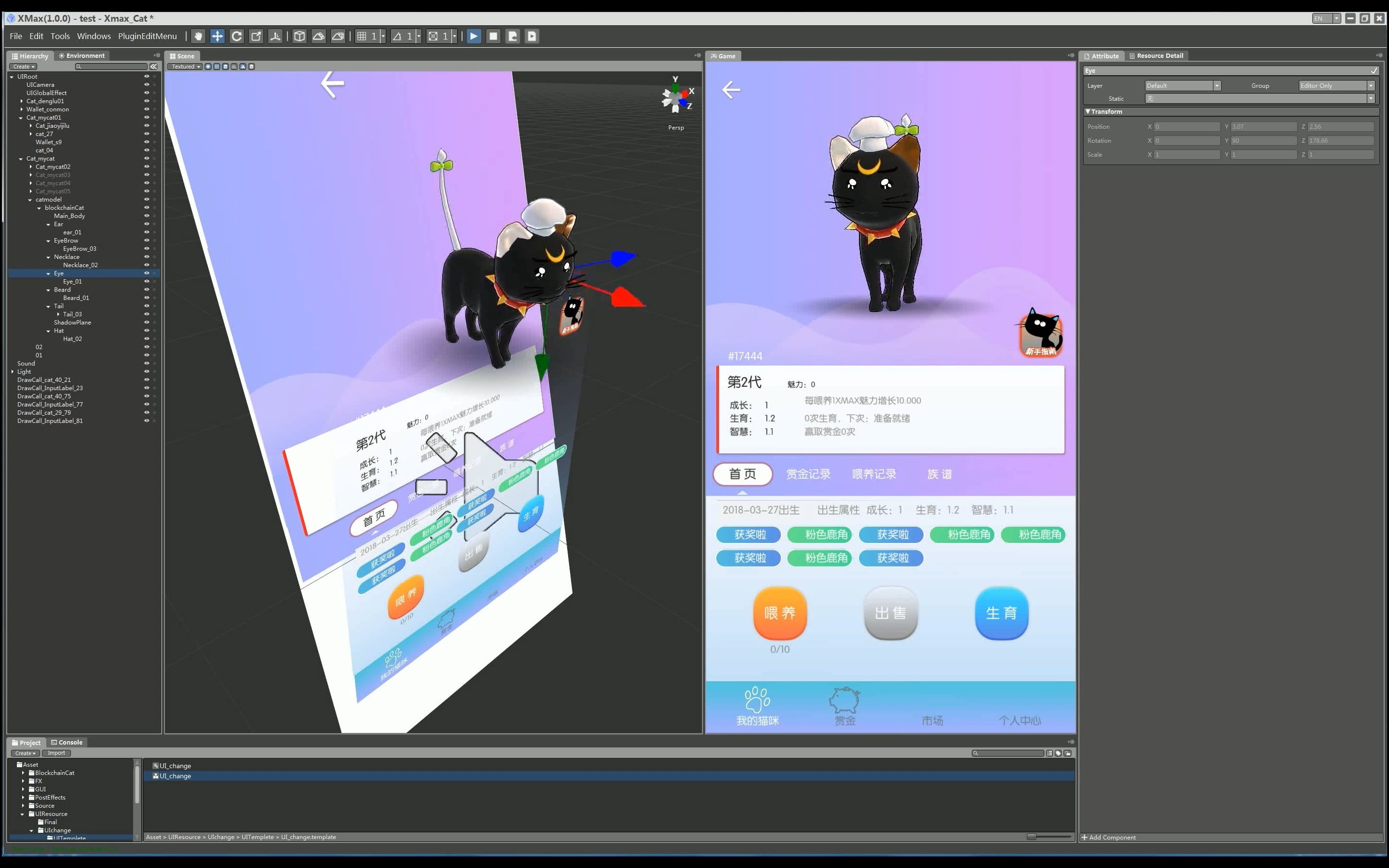
Task: Open Layer dropdown Default
Action: pyautogui.click(x=1183, y=85)
